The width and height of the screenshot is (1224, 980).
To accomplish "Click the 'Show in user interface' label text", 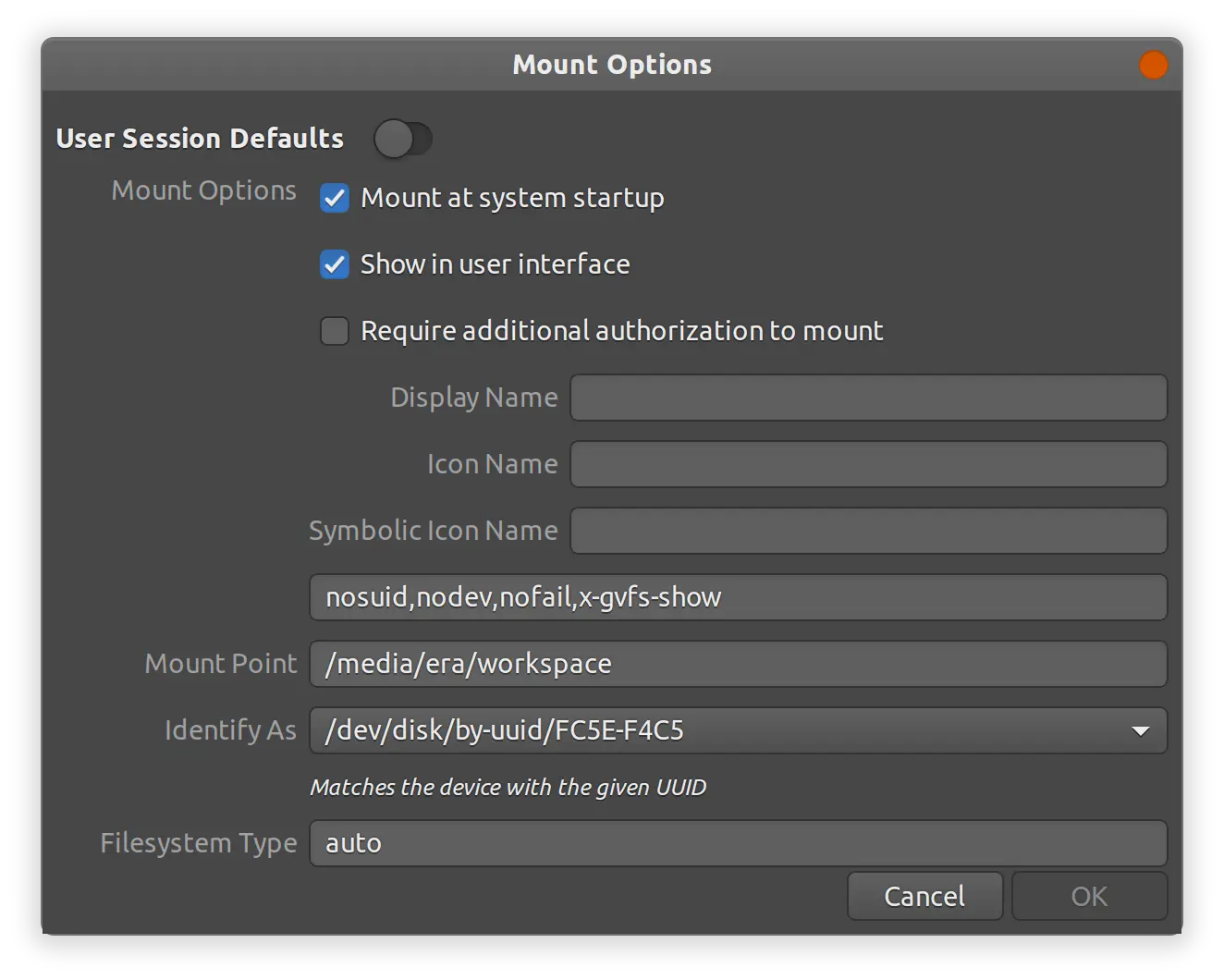I will coord(496,264).
